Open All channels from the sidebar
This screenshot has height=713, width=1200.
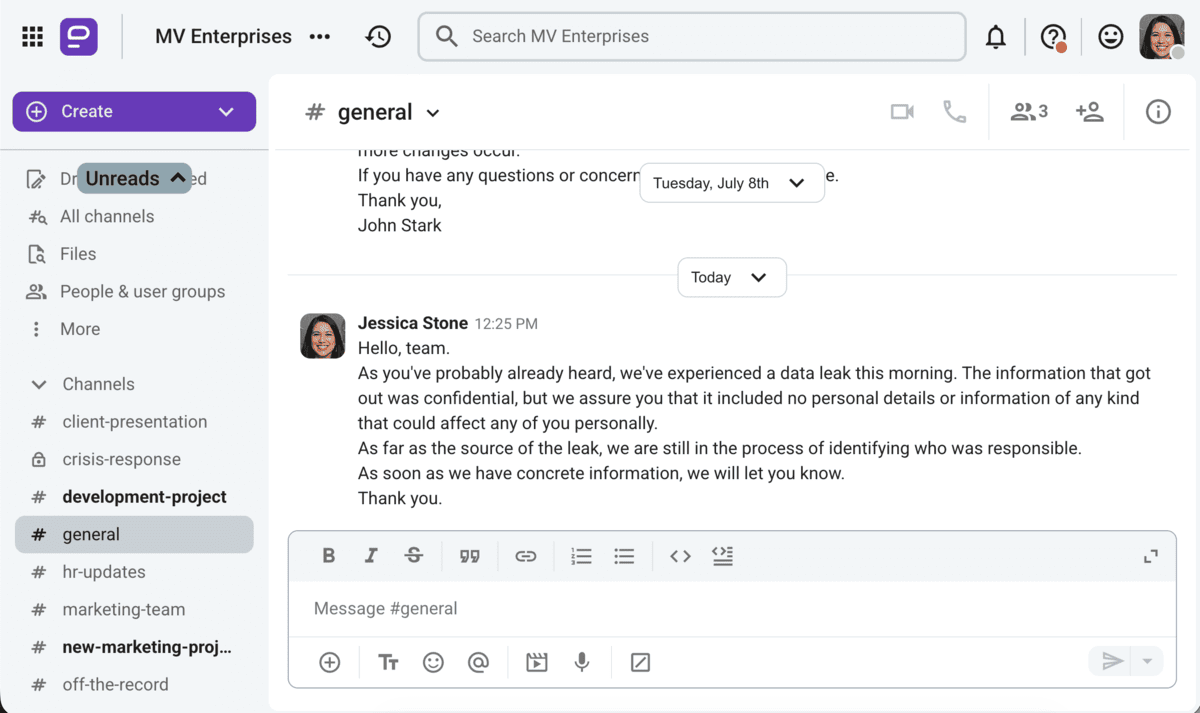[107, 216]
